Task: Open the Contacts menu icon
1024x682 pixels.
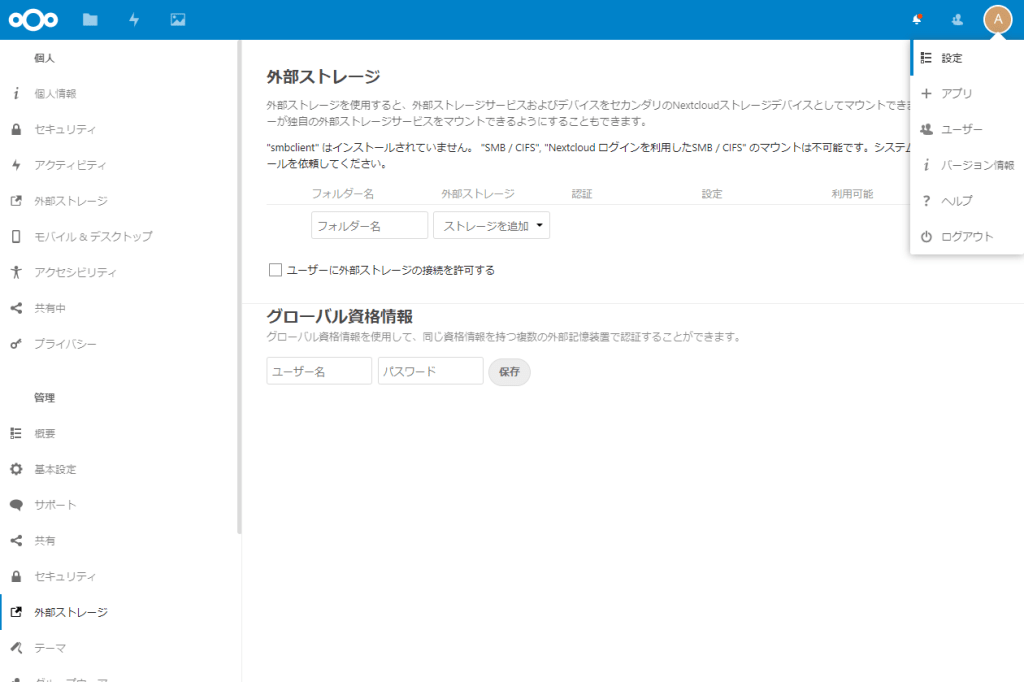Action: coord(957,20)
